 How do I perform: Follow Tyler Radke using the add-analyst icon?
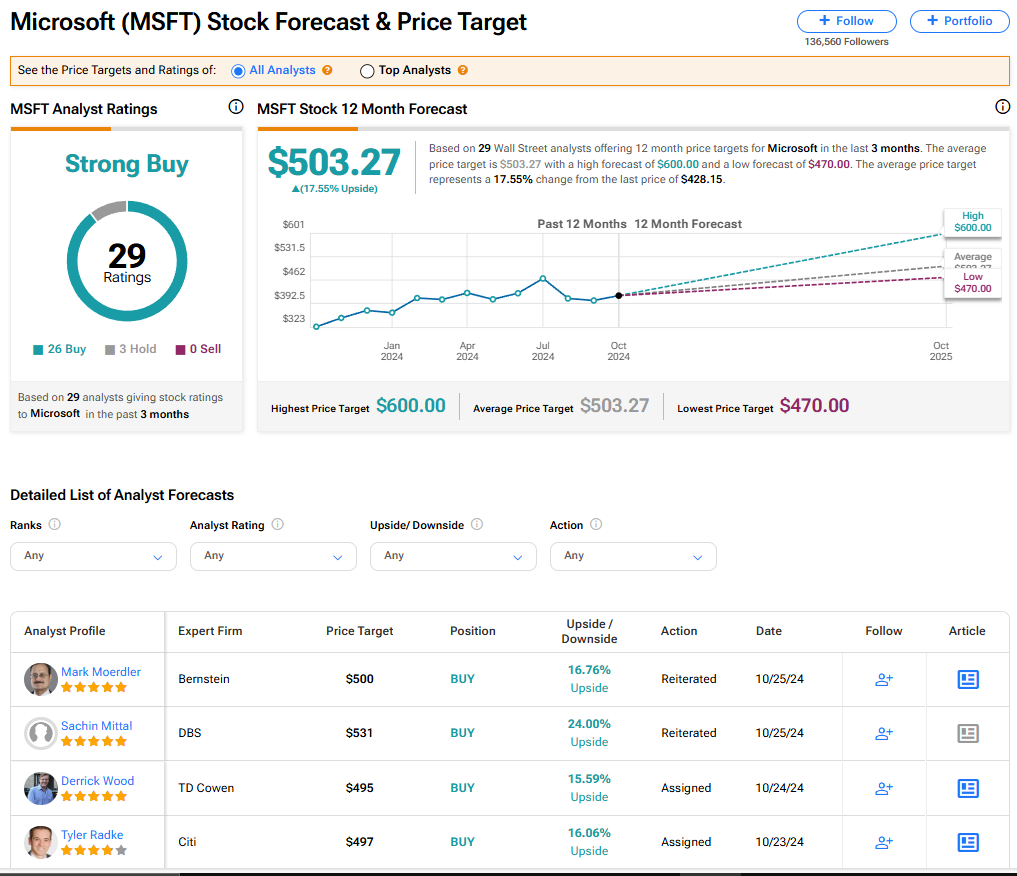coord(884,842)
